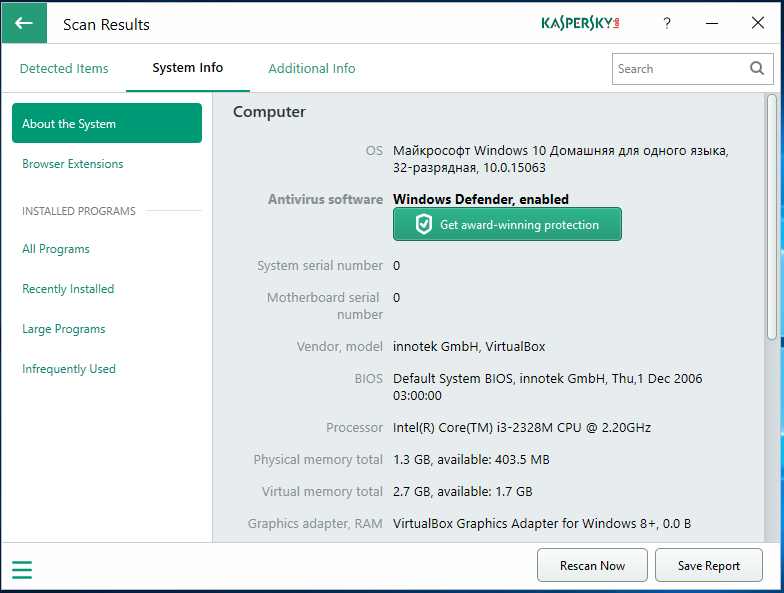Click the Scan Results title
The height and width of the screenshot is (593, 784).
coord(106,24)
